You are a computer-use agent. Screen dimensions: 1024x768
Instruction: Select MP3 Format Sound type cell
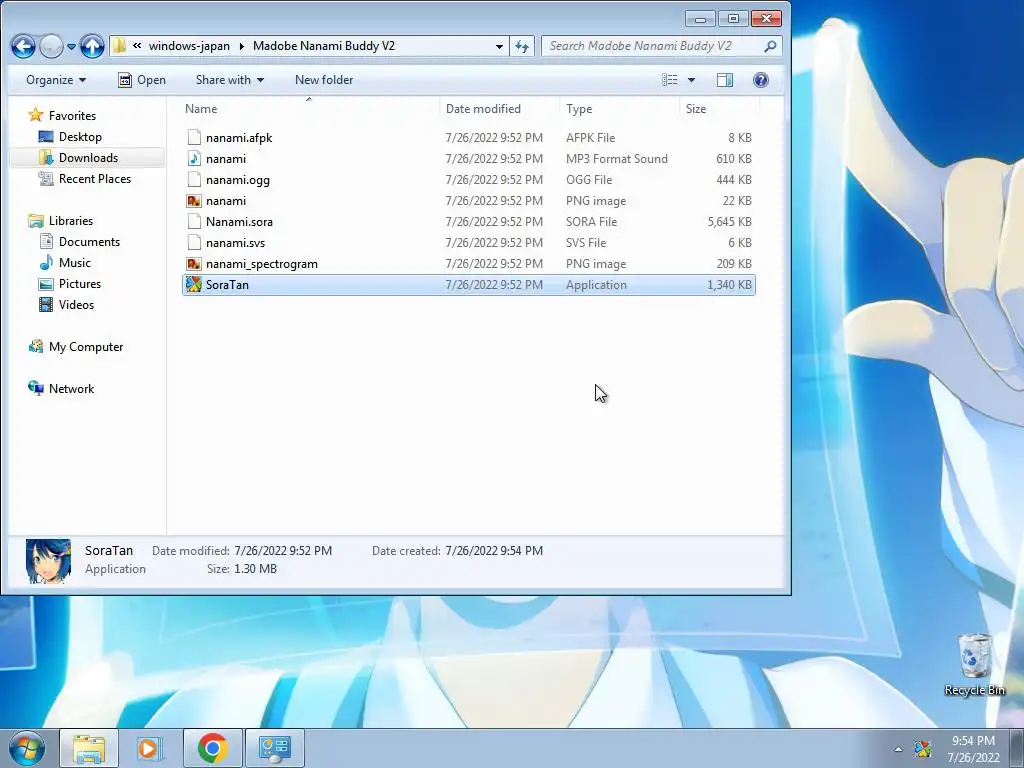(x=616, y=159)
